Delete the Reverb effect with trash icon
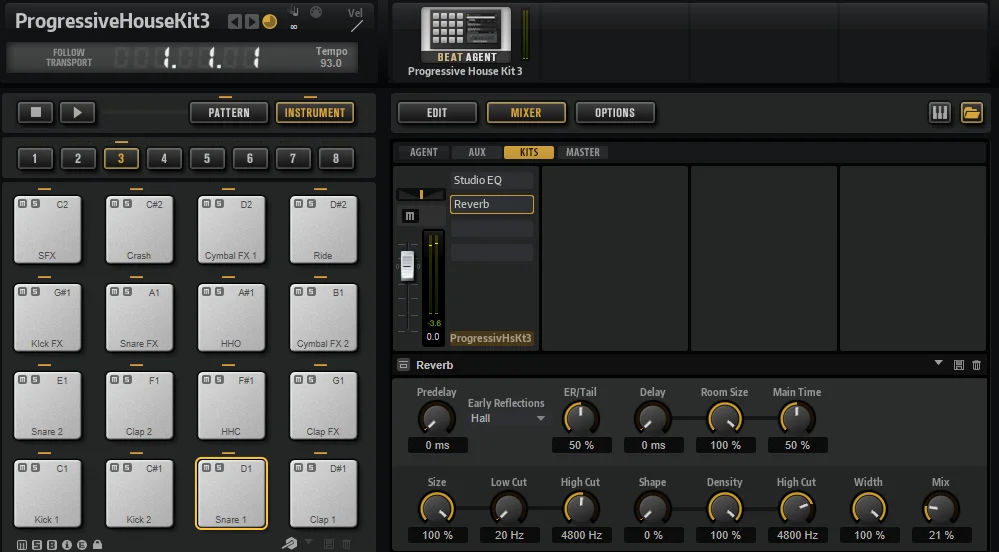Image resolution: width=999 pixels, height=552 pixels. click(976, 365)
